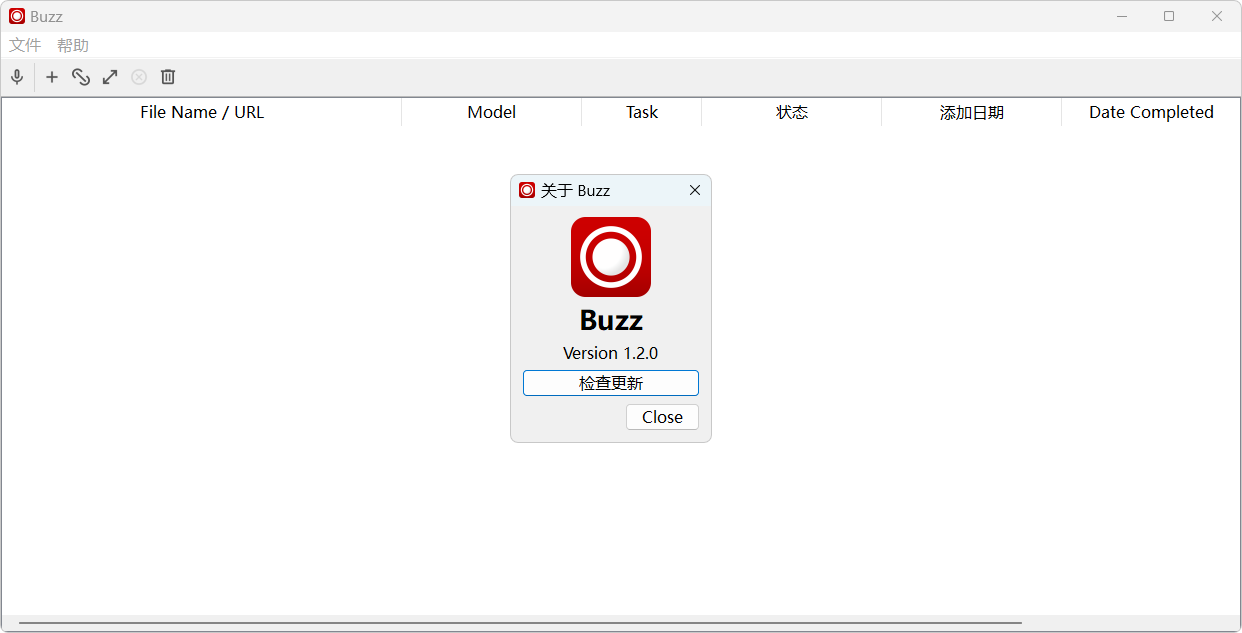The image size is (1242, 633).
Task: Close the Buzz main window
Action: (1217, 16)
